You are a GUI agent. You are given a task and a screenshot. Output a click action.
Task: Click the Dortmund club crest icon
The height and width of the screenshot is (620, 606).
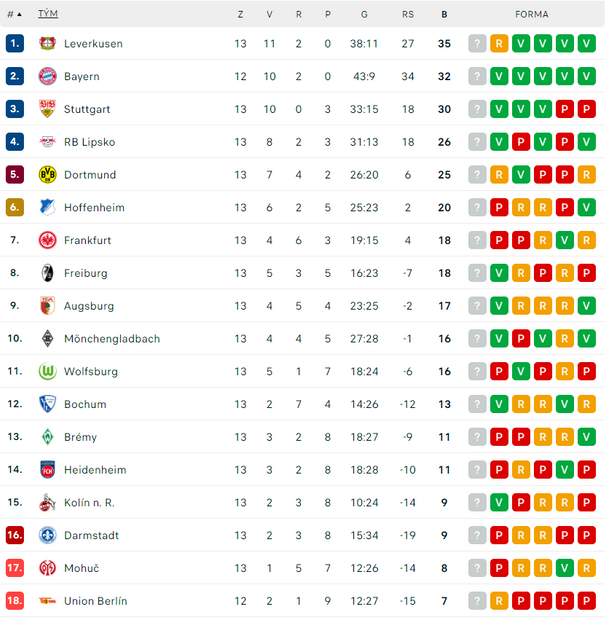[x=47, y=175]
